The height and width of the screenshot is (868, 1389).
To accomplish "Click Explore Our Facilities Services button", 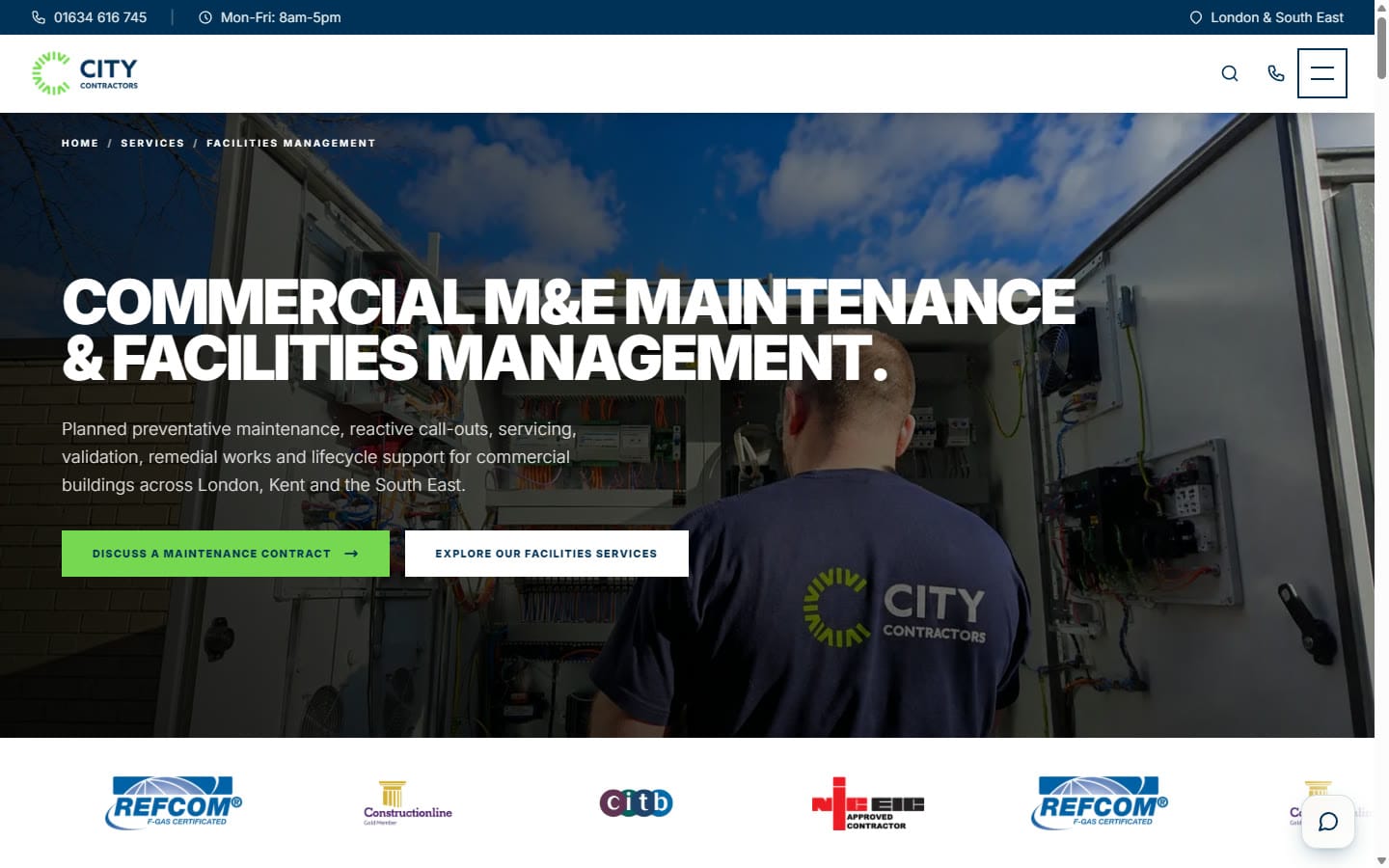I will click(547, 554).
